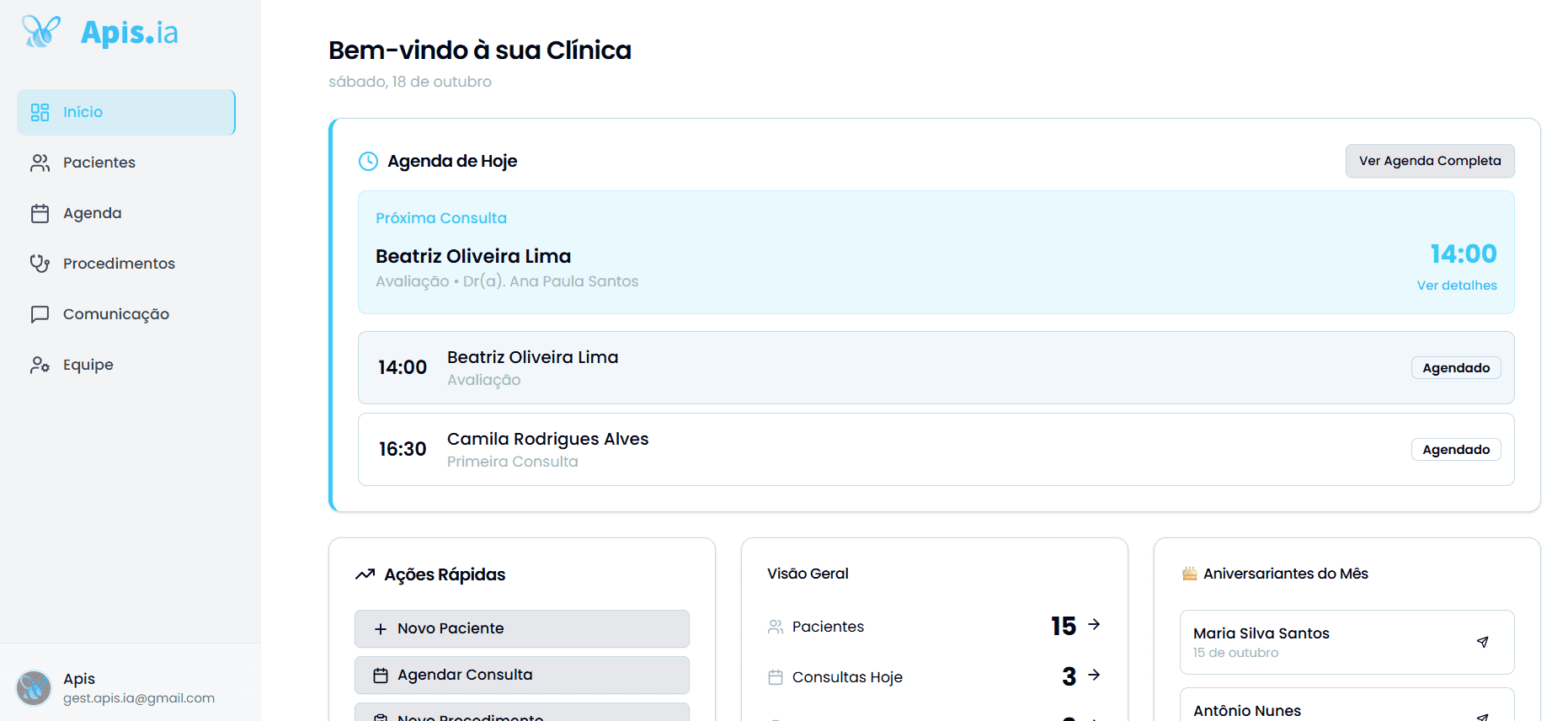Select the Agendar Consulta action
The width and height of the screenshot is (1568, 721).
pos(521,675)
